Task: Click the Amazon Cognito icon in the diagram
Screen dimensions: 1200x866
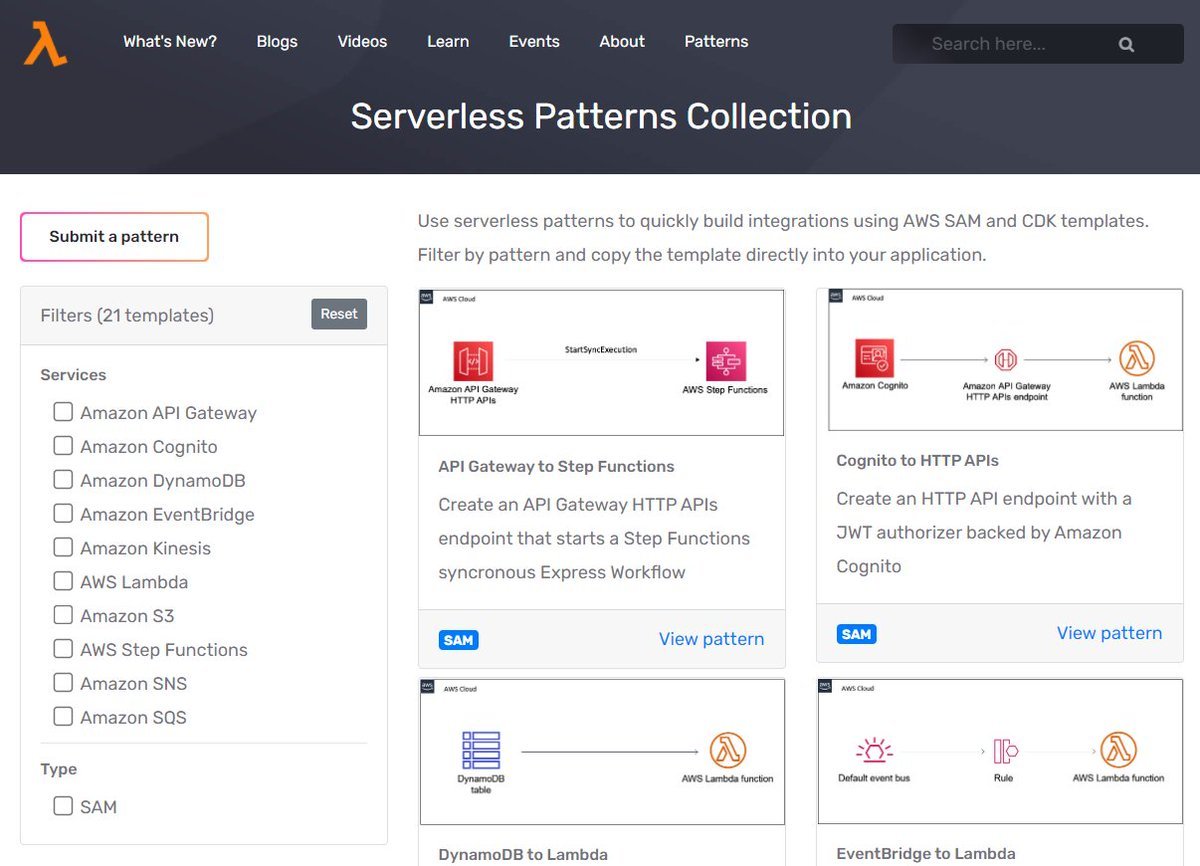Action: 874,358
